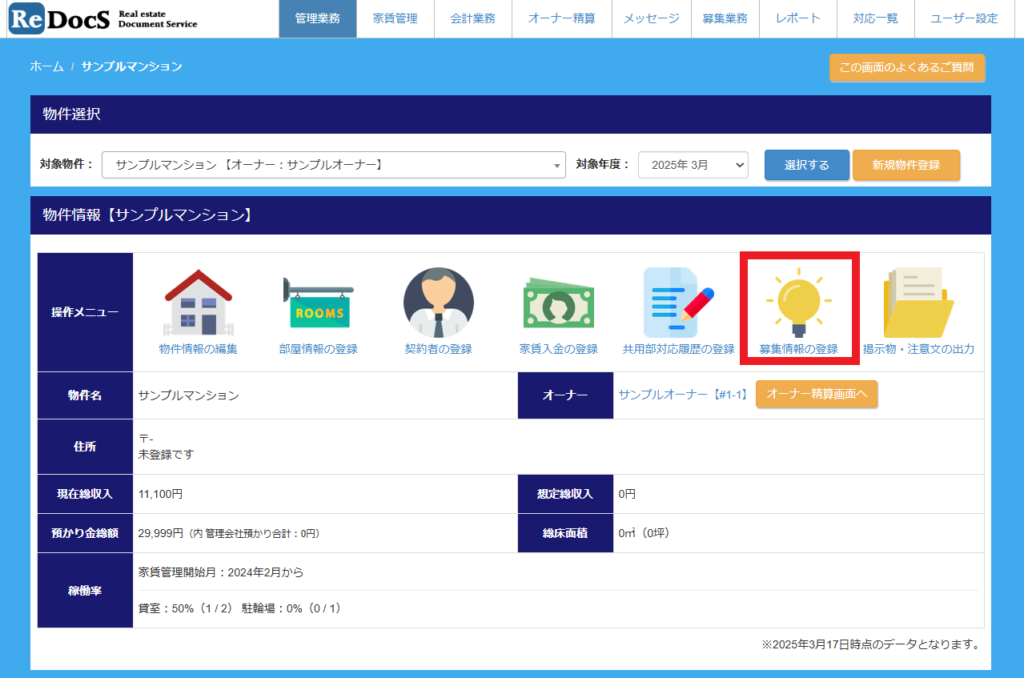Open the folder icon 掲示物・注意文の出力
The image size is (1024, 678).
(x=918, y=302)
